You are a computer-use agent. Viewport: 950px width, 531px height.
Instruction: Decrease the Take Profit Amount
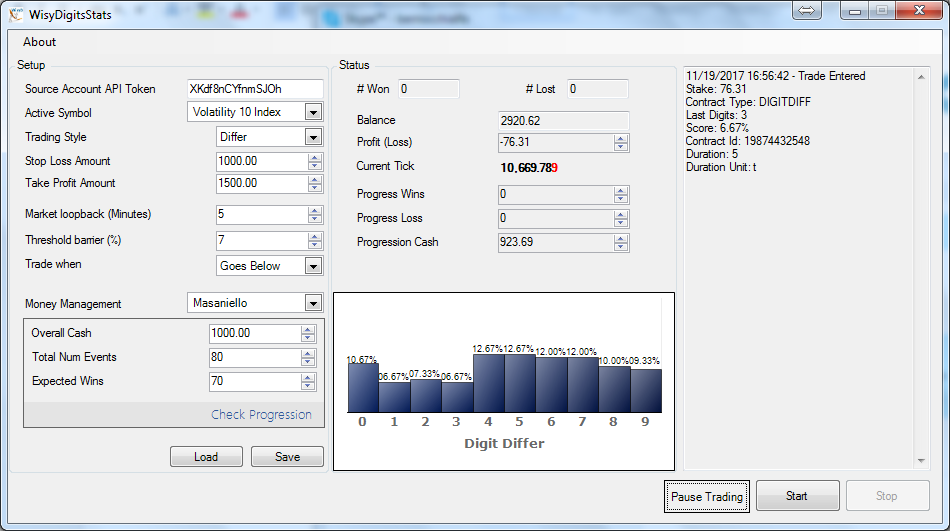tap(314, 187)
